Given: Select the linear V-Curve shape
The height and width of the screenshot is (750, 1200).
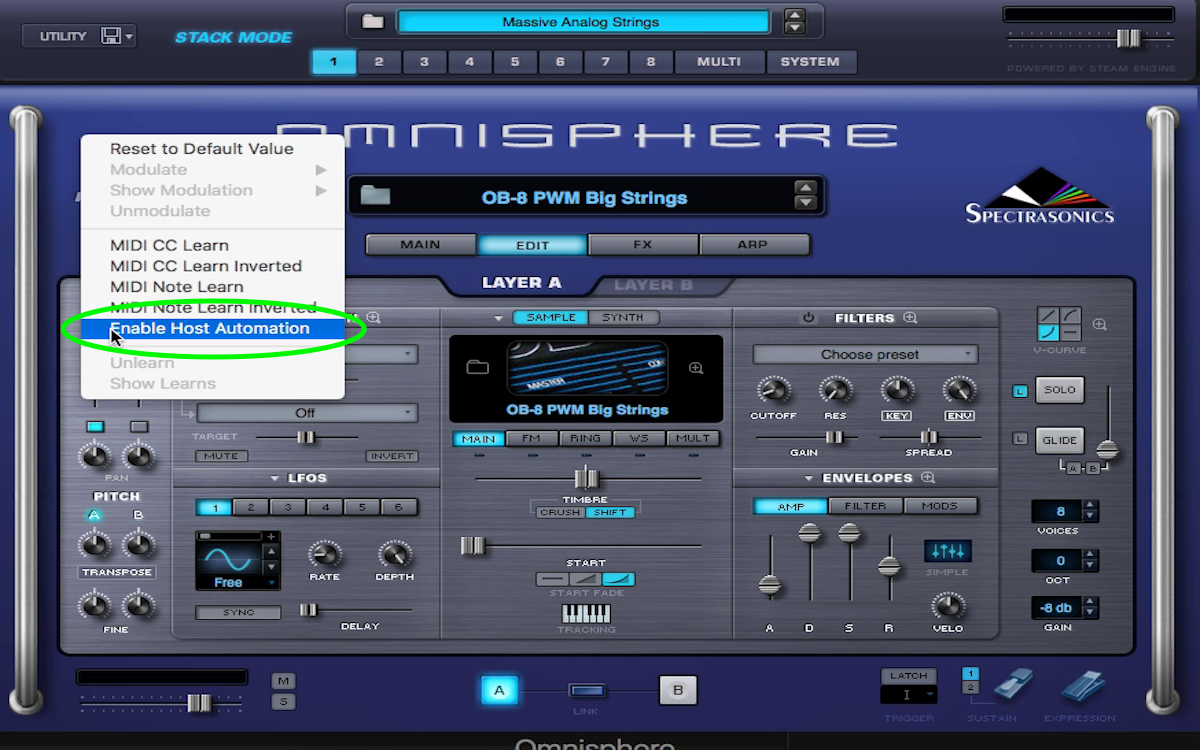Looking at the screenshot, I should pos(1048,315).
